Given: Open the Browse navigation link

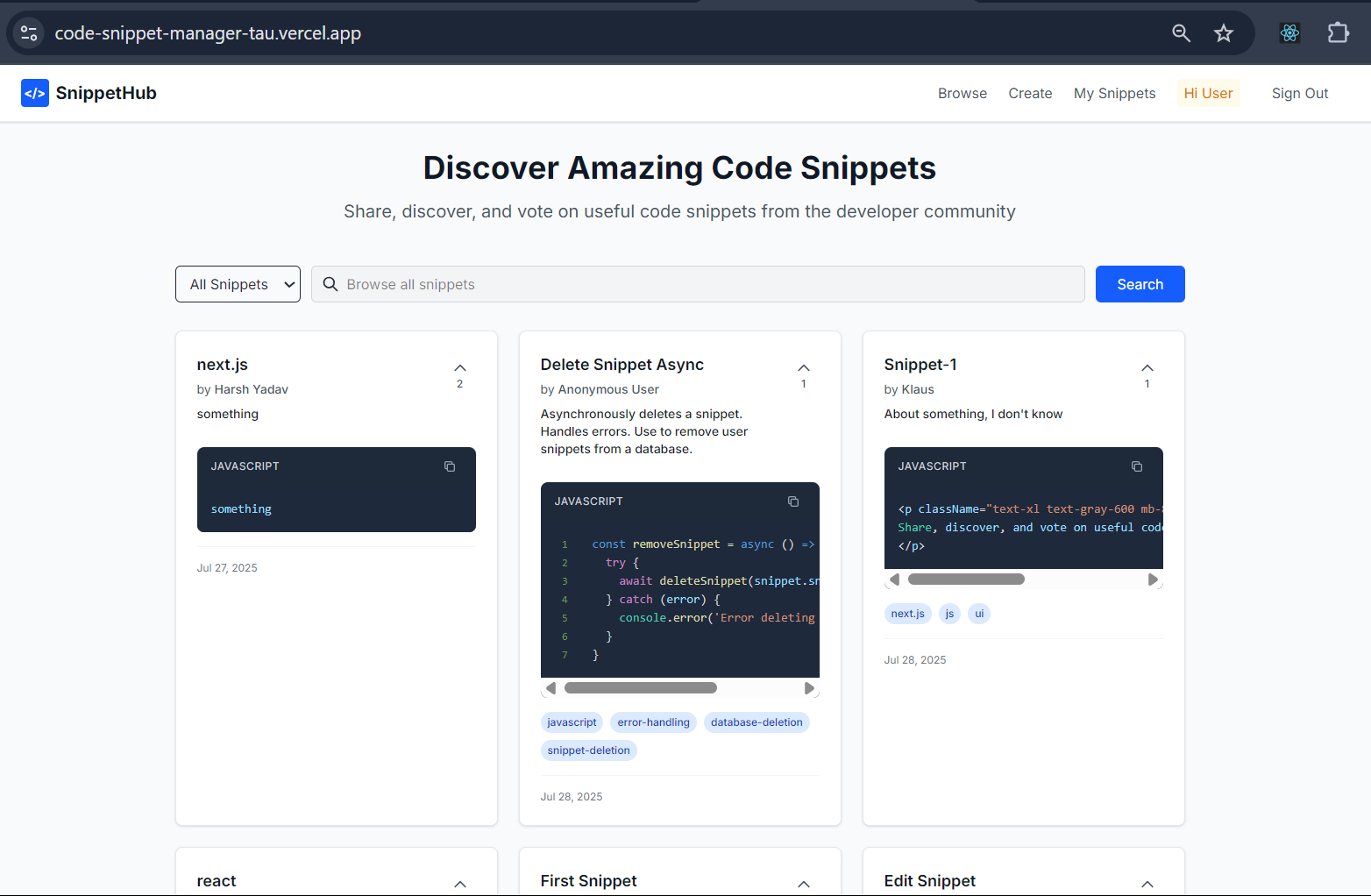Looking at the screenshot, I should click(962, 93).
